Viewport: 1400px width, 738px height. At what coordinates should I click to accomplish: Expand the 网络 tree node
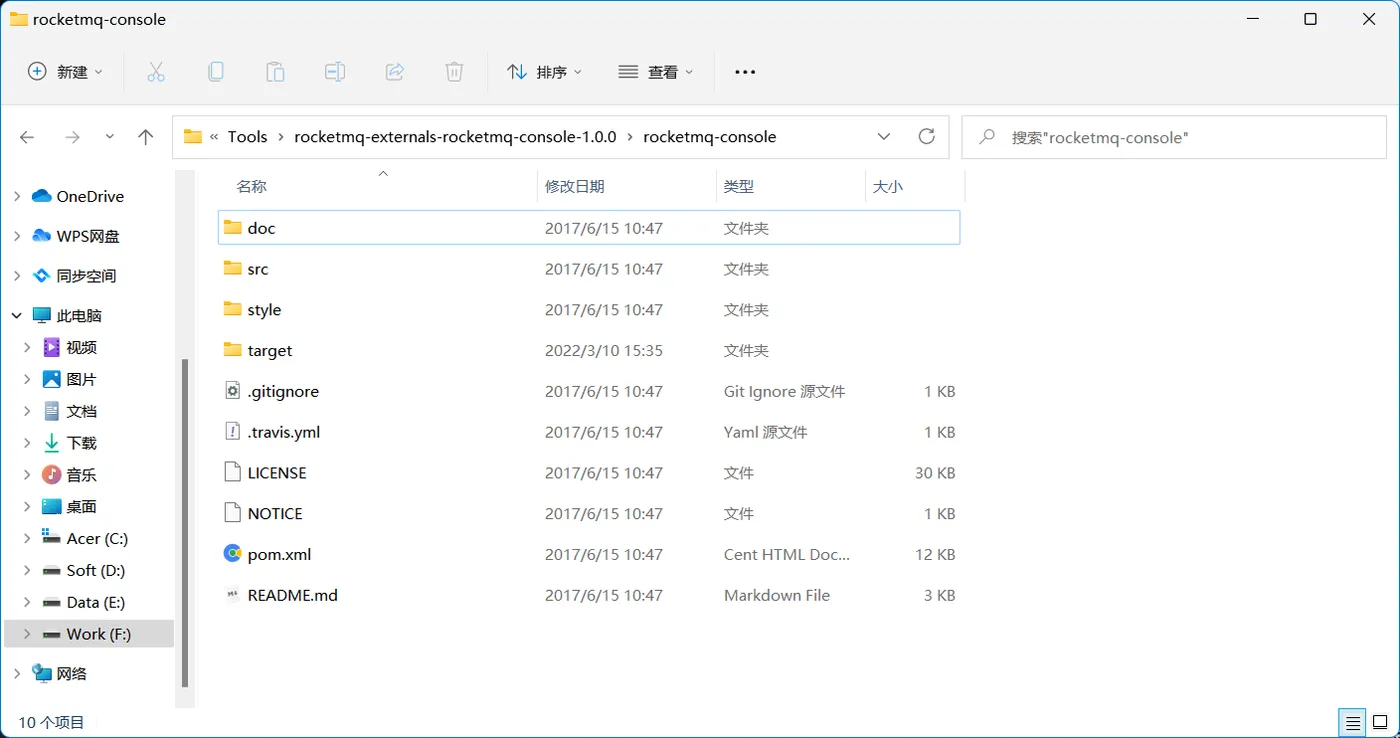point(17,673)
